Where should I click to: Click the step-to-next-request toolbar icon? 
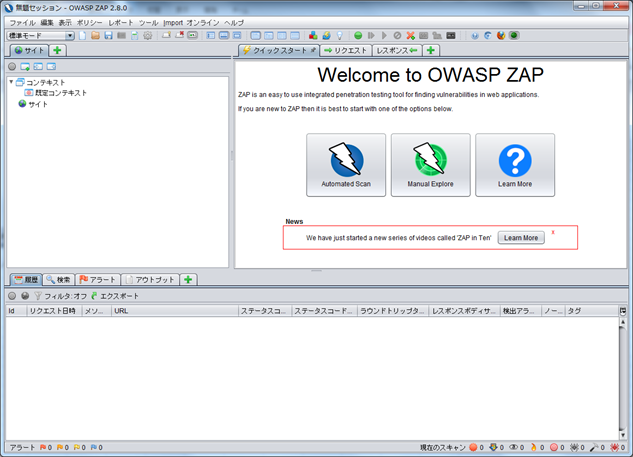(x=371, y=36)
